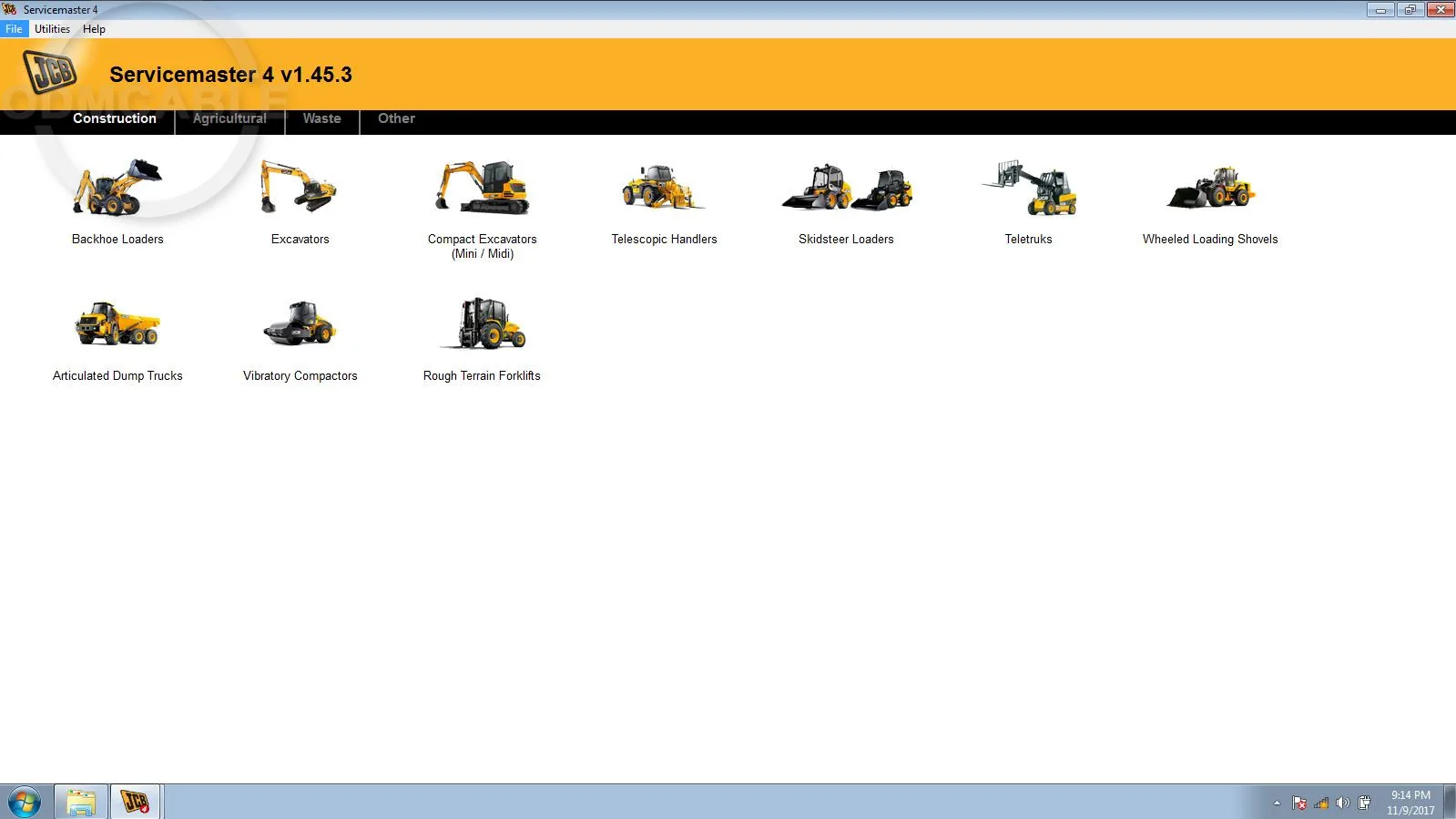Open the Vibratory Compactors roller icon
Screen dimensions: 1456x819
(300, 323)
